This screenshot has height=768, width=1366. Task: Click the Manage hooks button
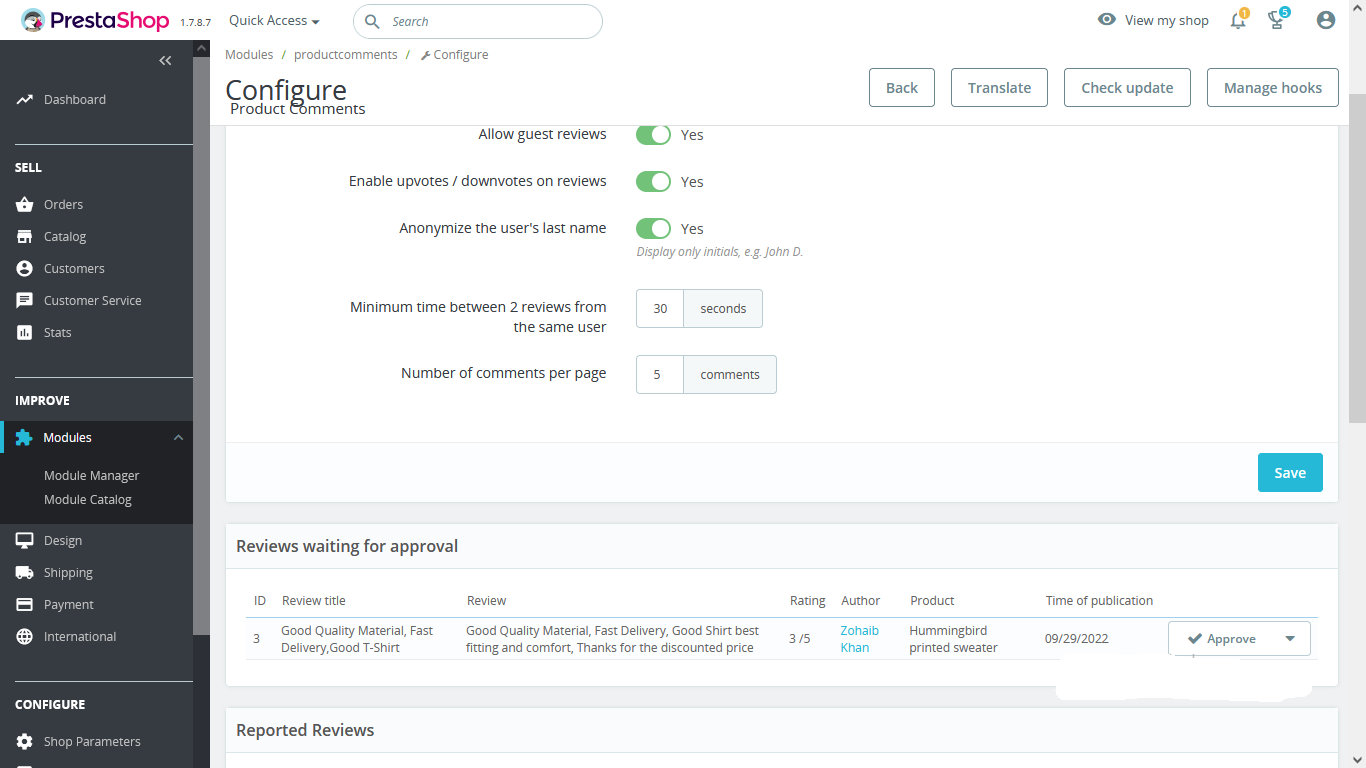click(1273, 88)
